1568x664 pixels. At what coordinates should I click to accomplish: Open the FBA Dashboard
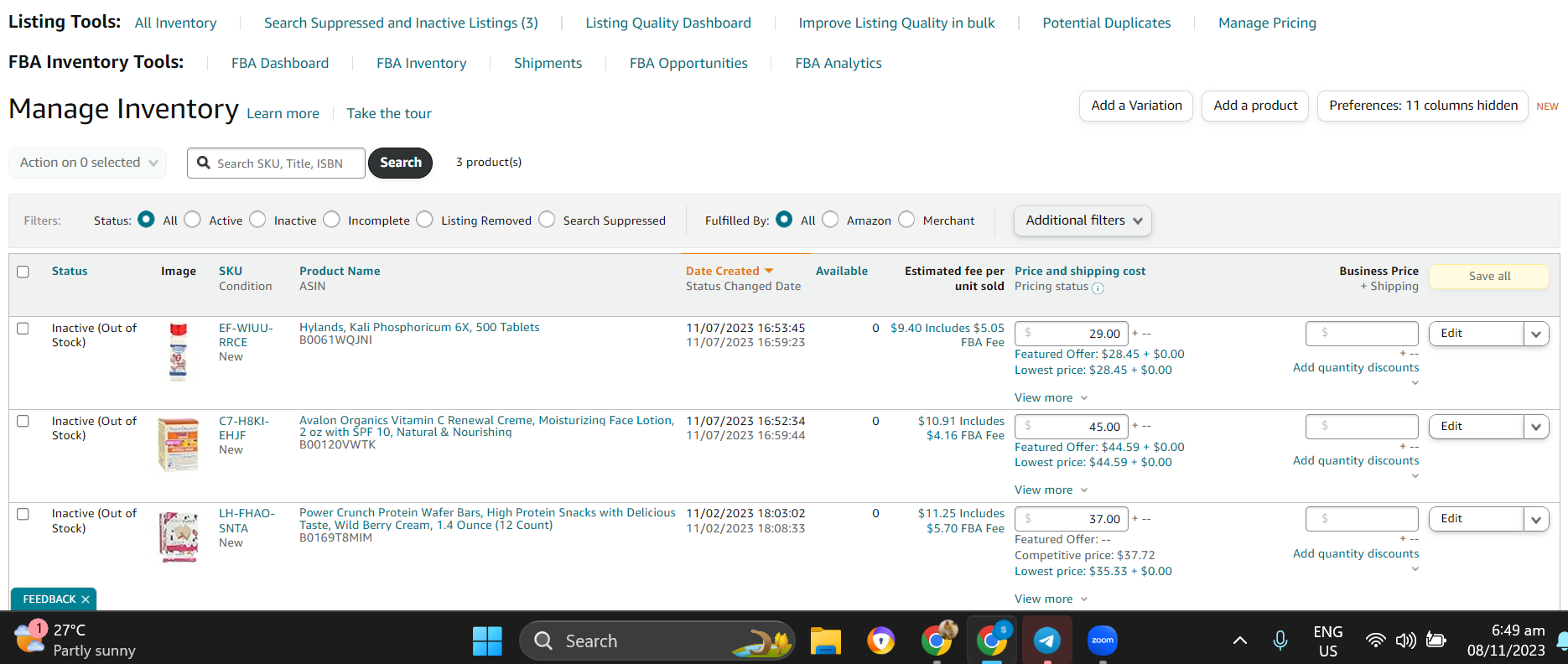(x=280, y=64)
